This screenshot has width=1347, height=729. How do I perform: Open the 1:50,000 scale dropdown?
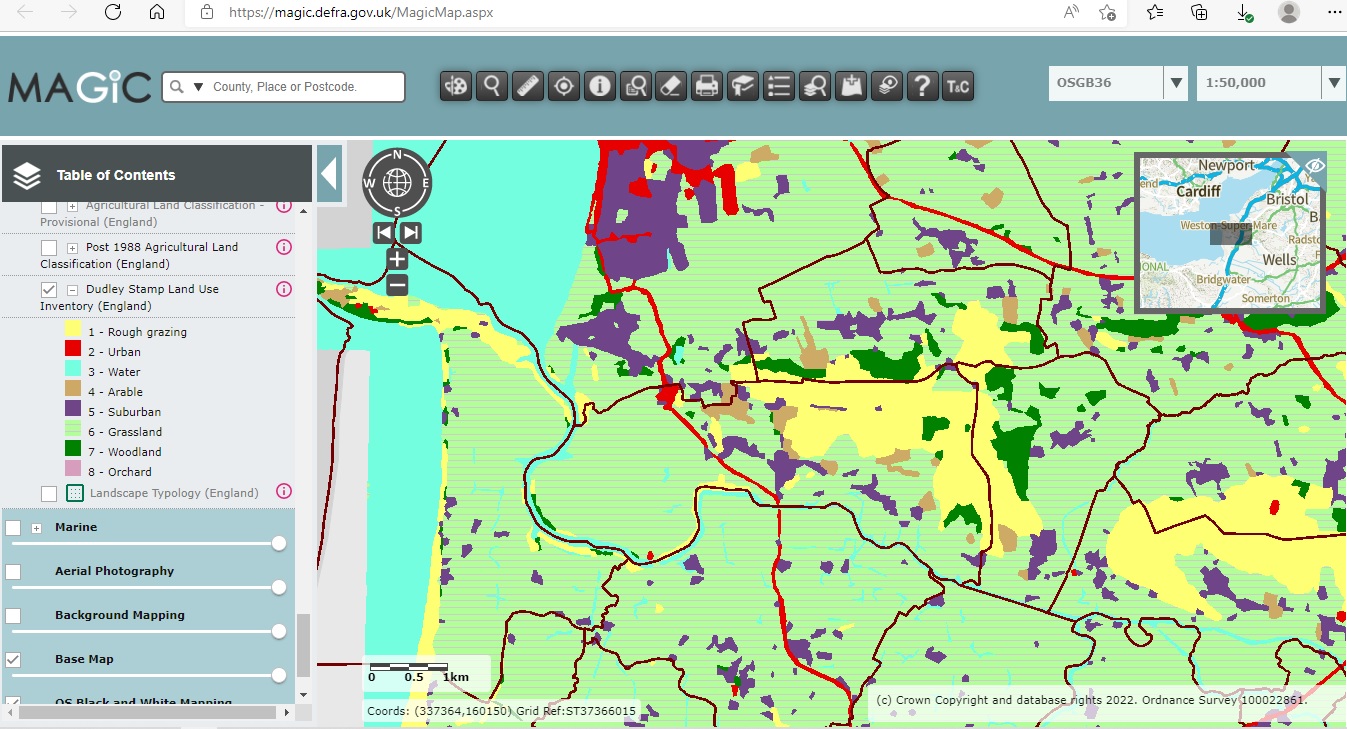click(1333, 83)
